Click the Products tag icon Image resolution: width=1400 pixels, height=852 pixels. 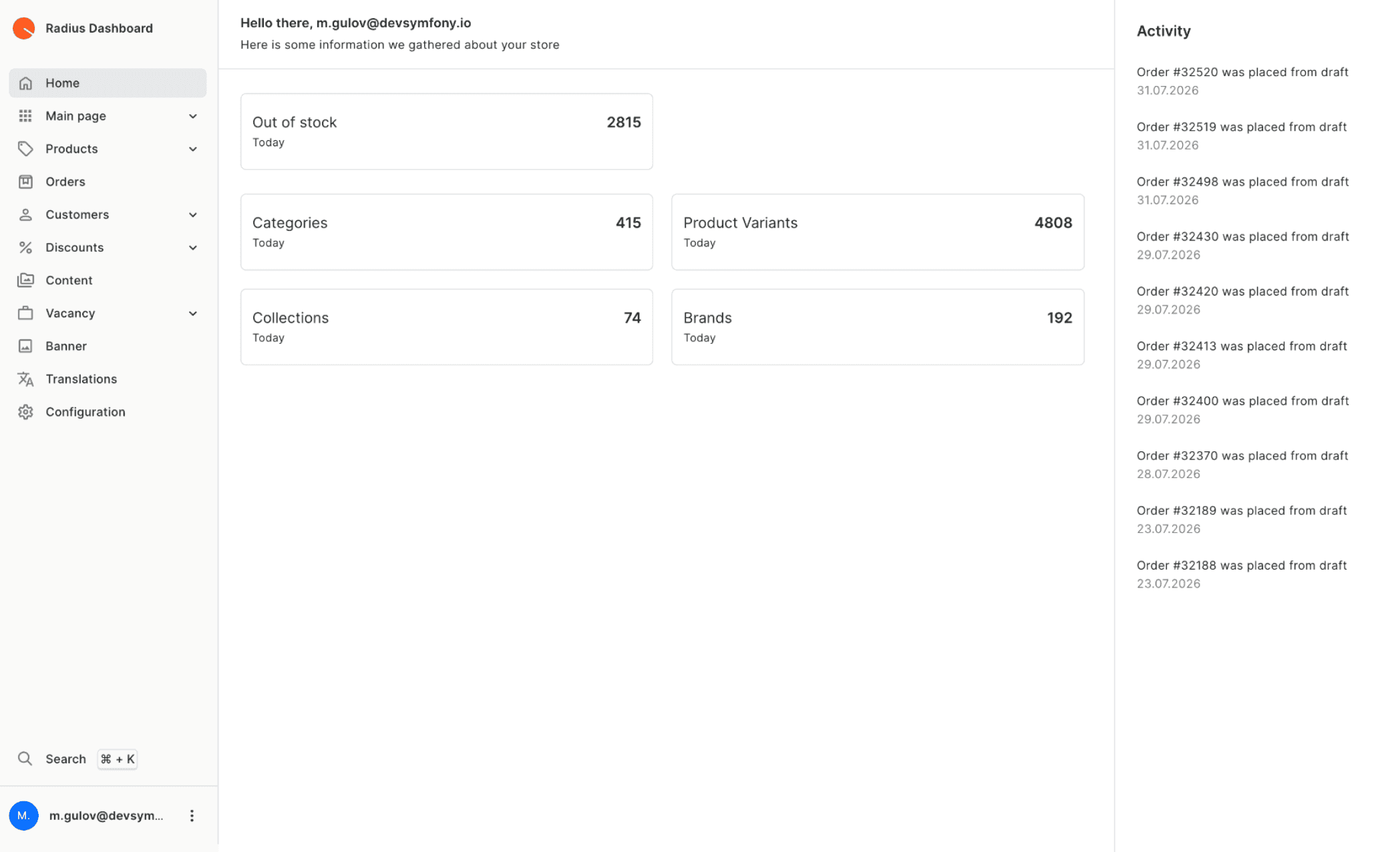click(25, 149)
